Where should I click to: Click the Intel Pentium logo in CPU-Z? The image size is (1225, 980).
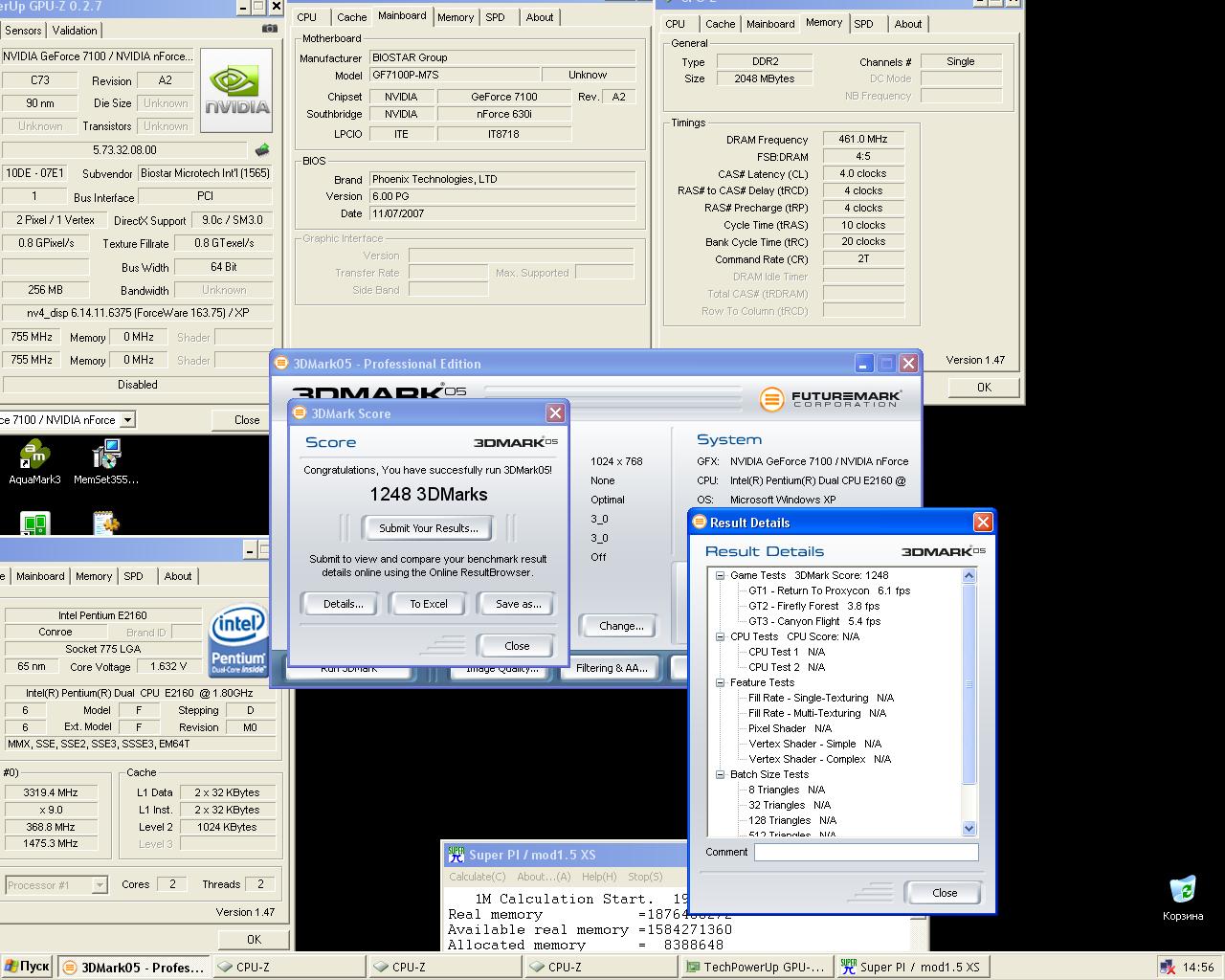[x=237, y=638]
